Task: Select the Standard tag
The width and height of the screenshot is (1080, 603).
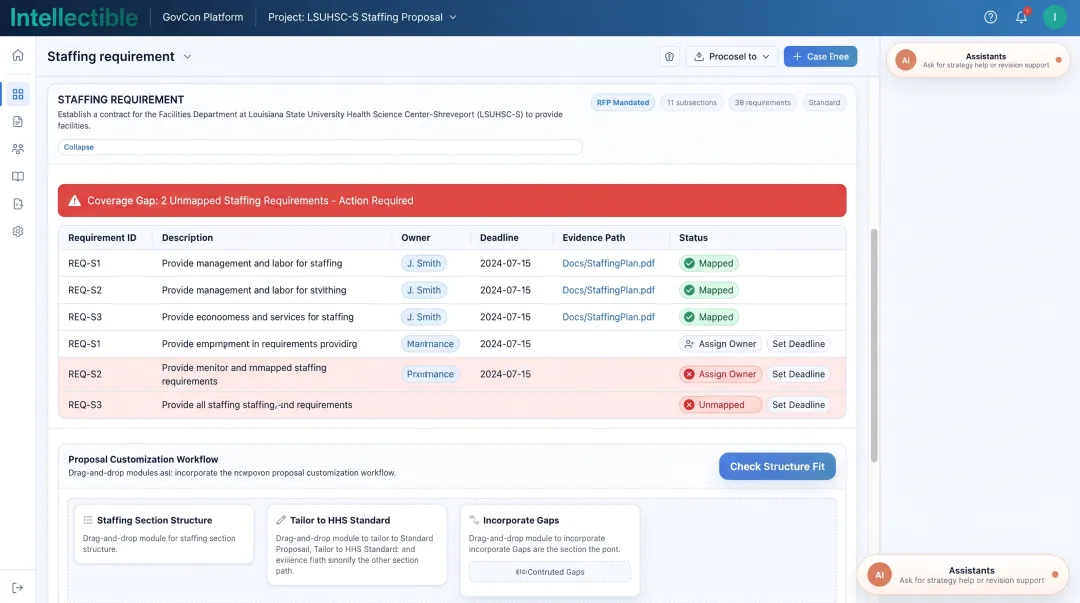Action: (824, 103)
